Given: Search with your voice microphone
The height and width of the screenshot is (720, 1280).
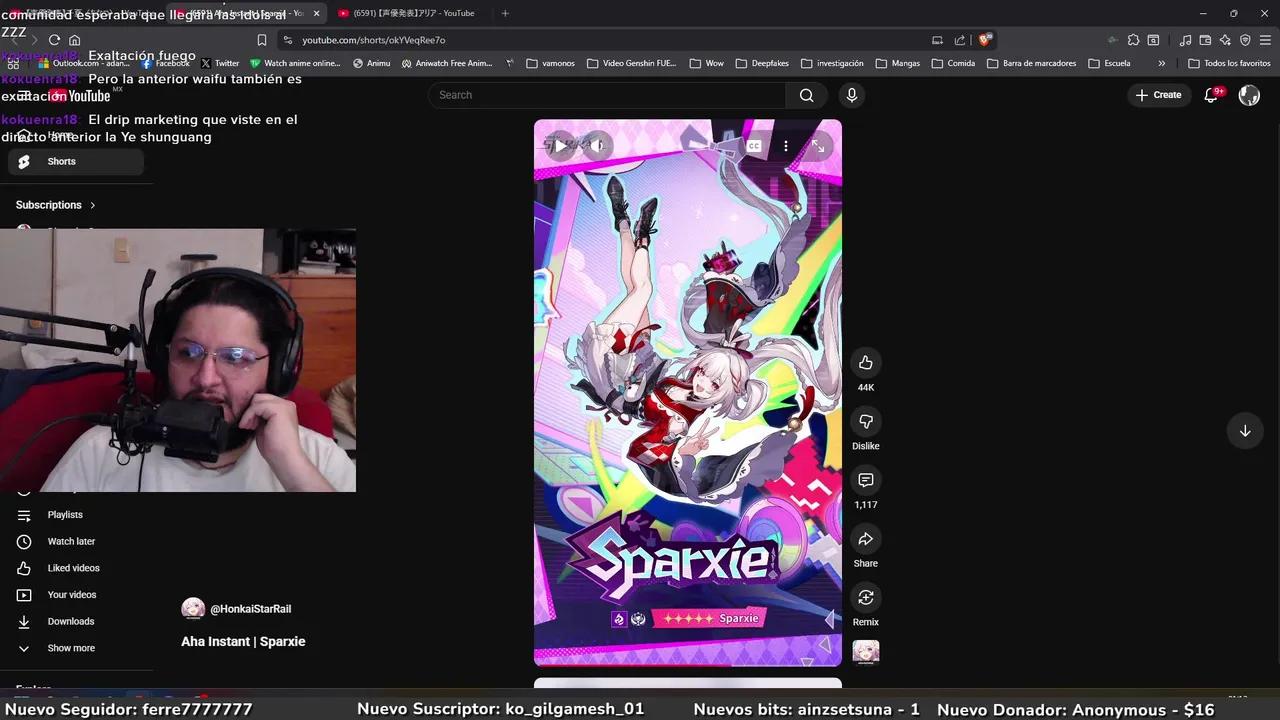Looking at the screenshot, I should [851, 95].
